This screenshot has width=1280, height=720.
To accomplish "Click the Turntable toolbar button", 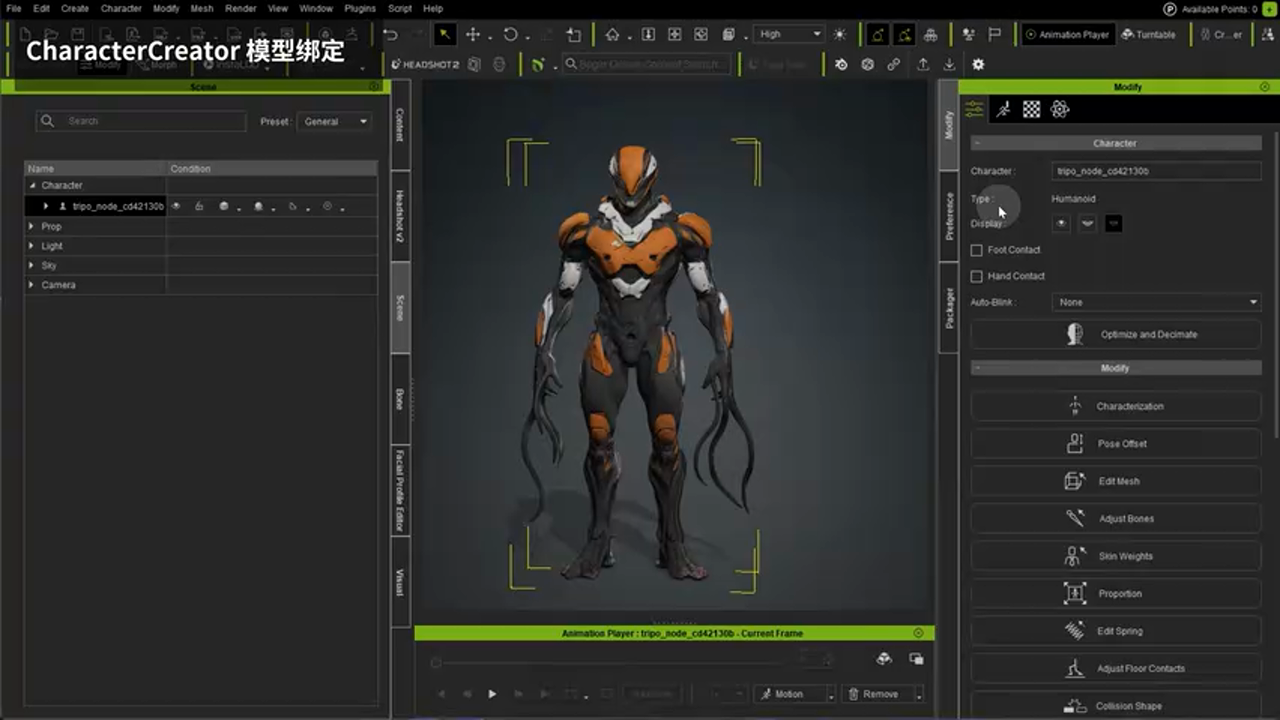I will (1149, 35).
